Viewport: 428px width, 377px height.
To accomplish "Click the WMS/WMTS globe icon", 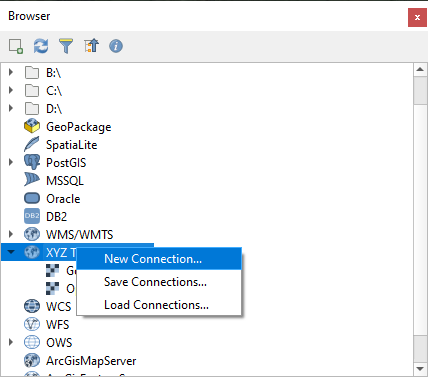I will tap(32, 234).
